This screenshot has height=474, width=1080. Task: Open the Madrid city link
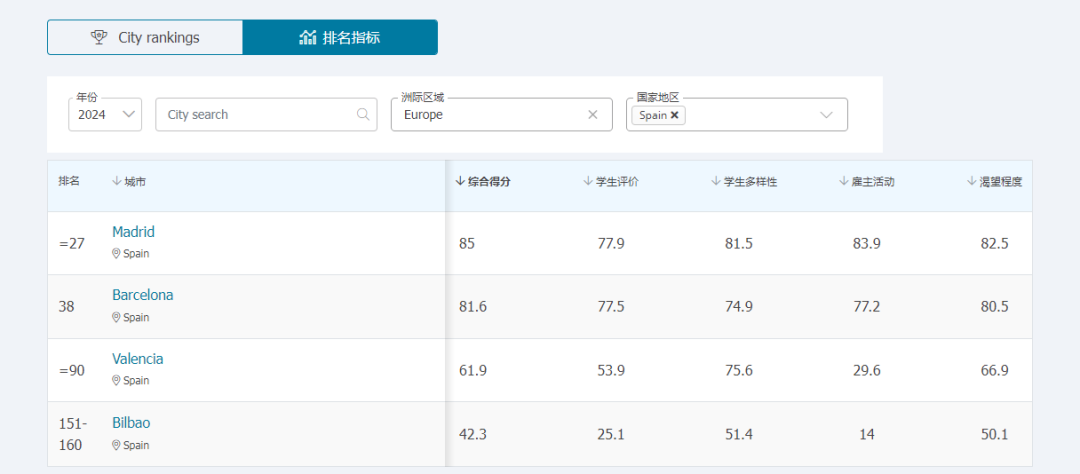coord(133,232)
